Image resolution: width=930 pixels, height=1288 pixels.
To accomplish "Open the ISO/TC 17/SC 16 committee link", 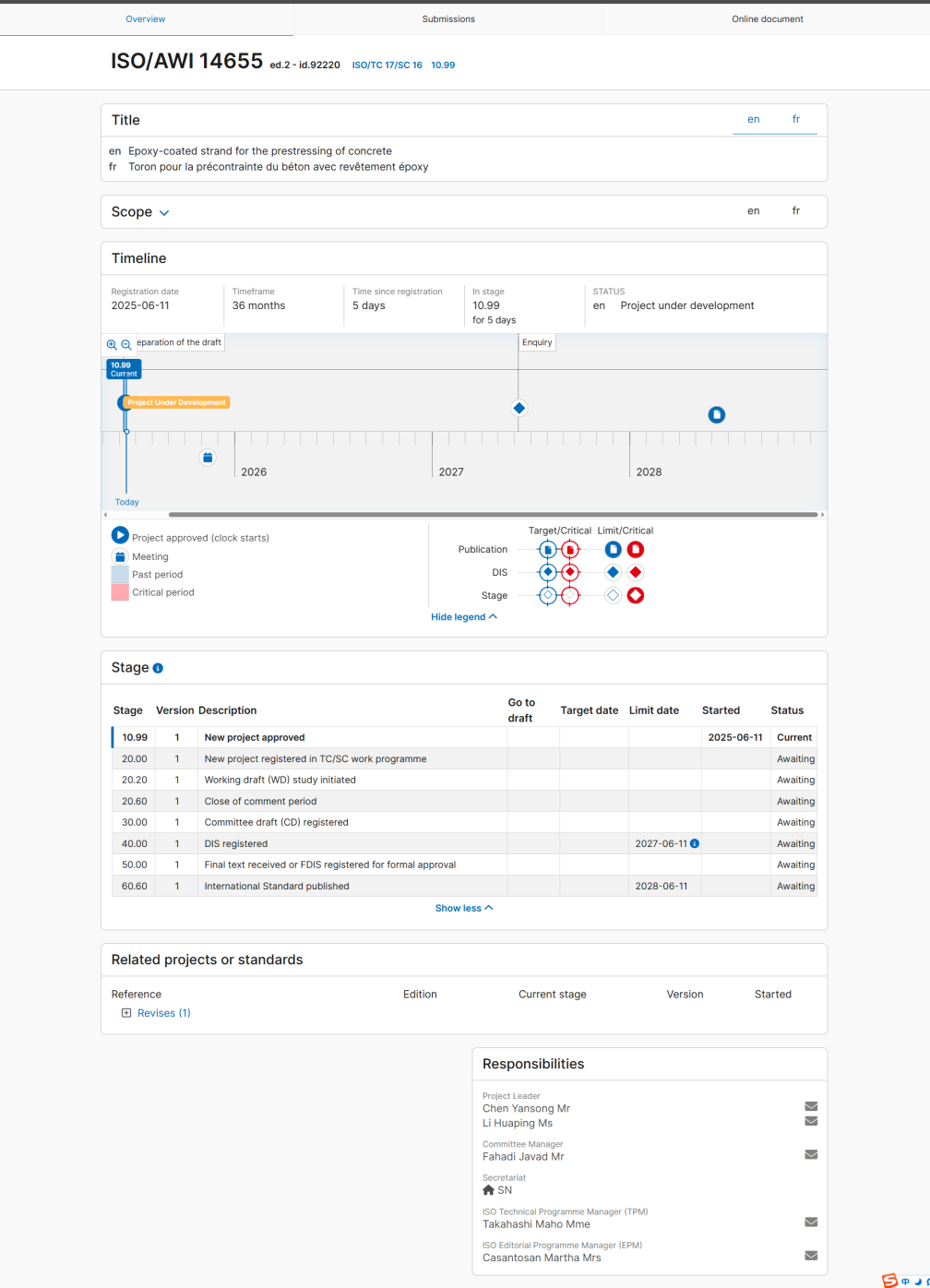I will point(387,66).
